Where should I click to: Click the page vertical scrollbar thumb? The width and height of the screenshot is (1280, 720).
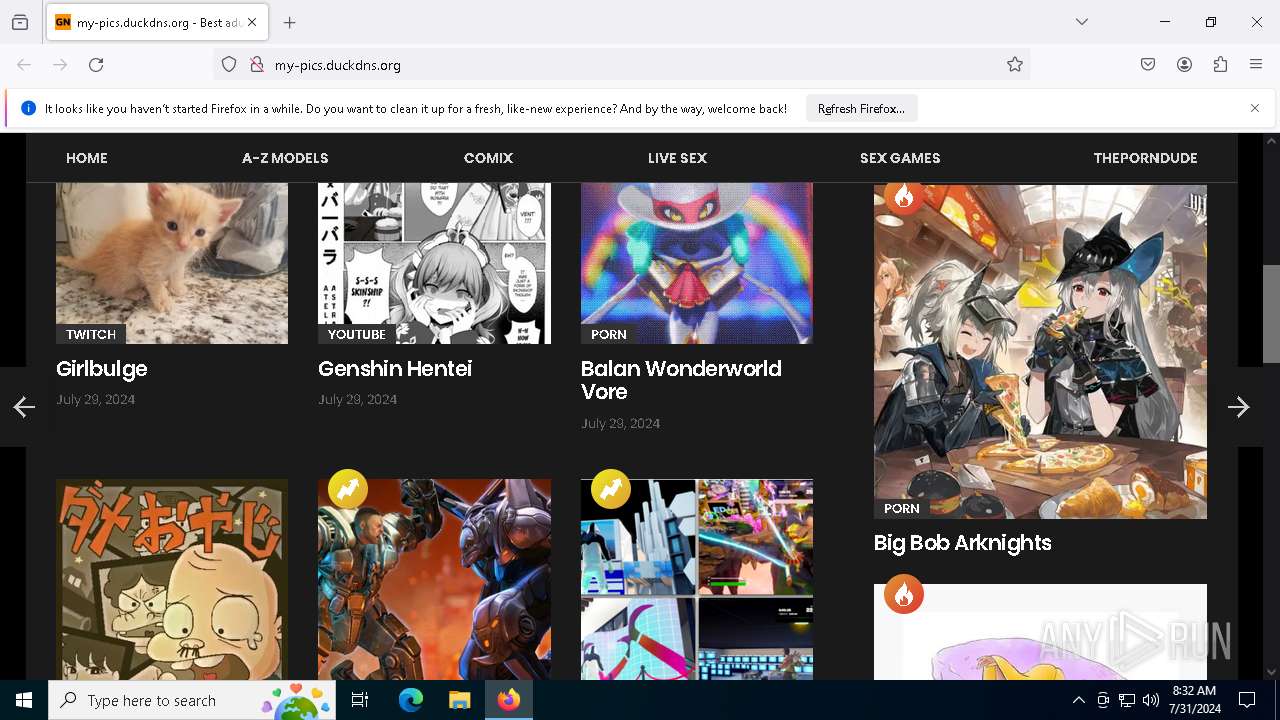pyautogui.click(x=1271, y=314)
